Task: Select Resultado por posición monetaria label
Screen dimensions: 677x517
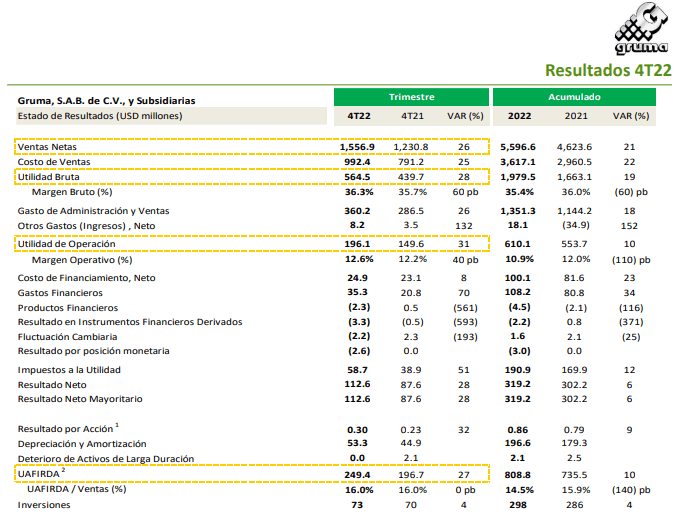Action: 93,351
